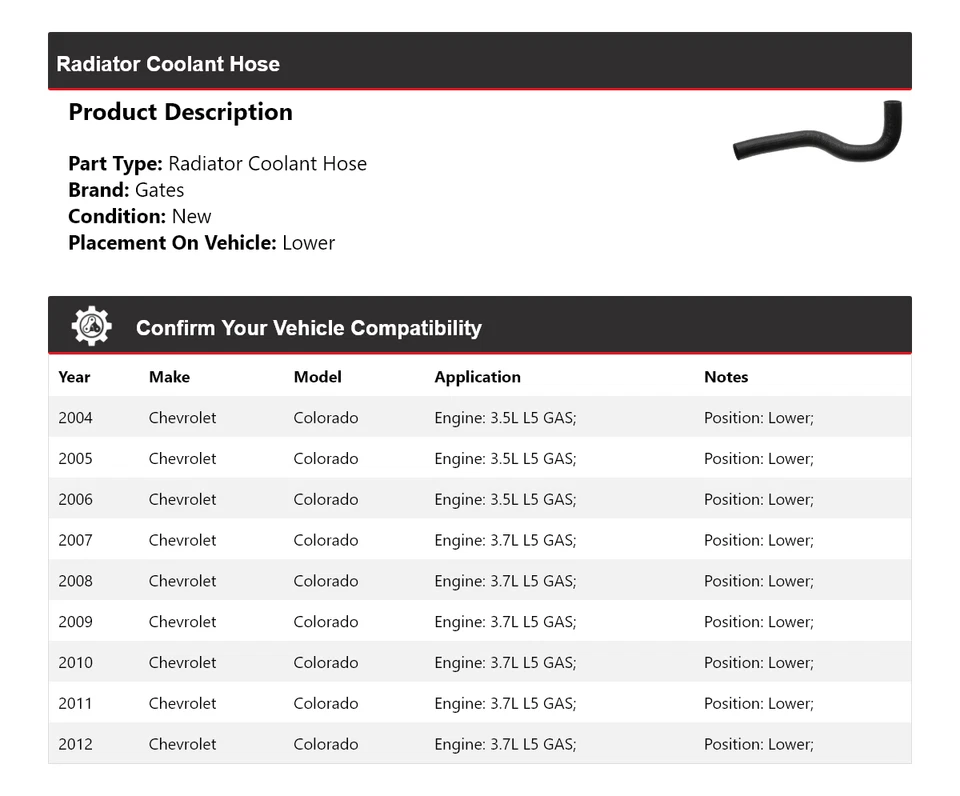Click the 2006 row engine 3.5L text
The image size is (960, 796).
[x=505, y=499]
